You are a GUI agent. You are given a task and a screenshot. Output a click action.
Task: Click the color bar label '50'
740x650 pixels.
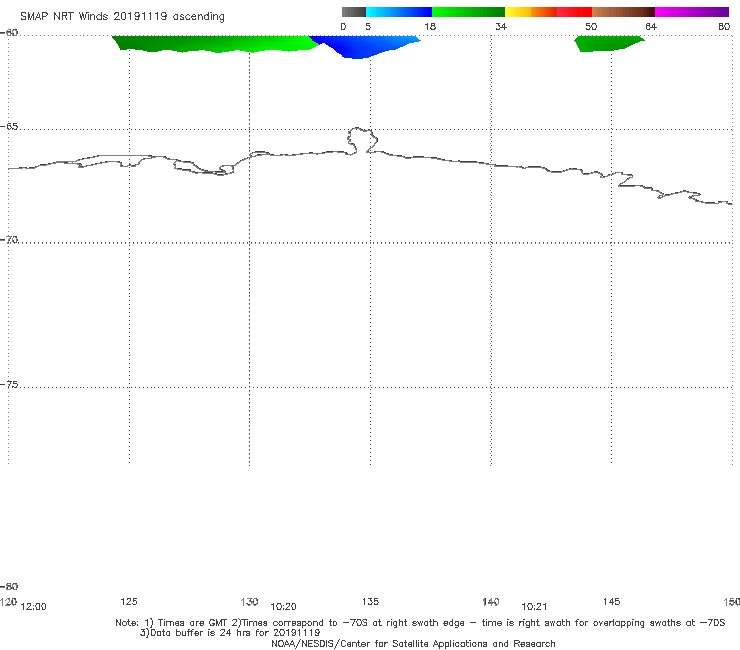tap(591, 26)
